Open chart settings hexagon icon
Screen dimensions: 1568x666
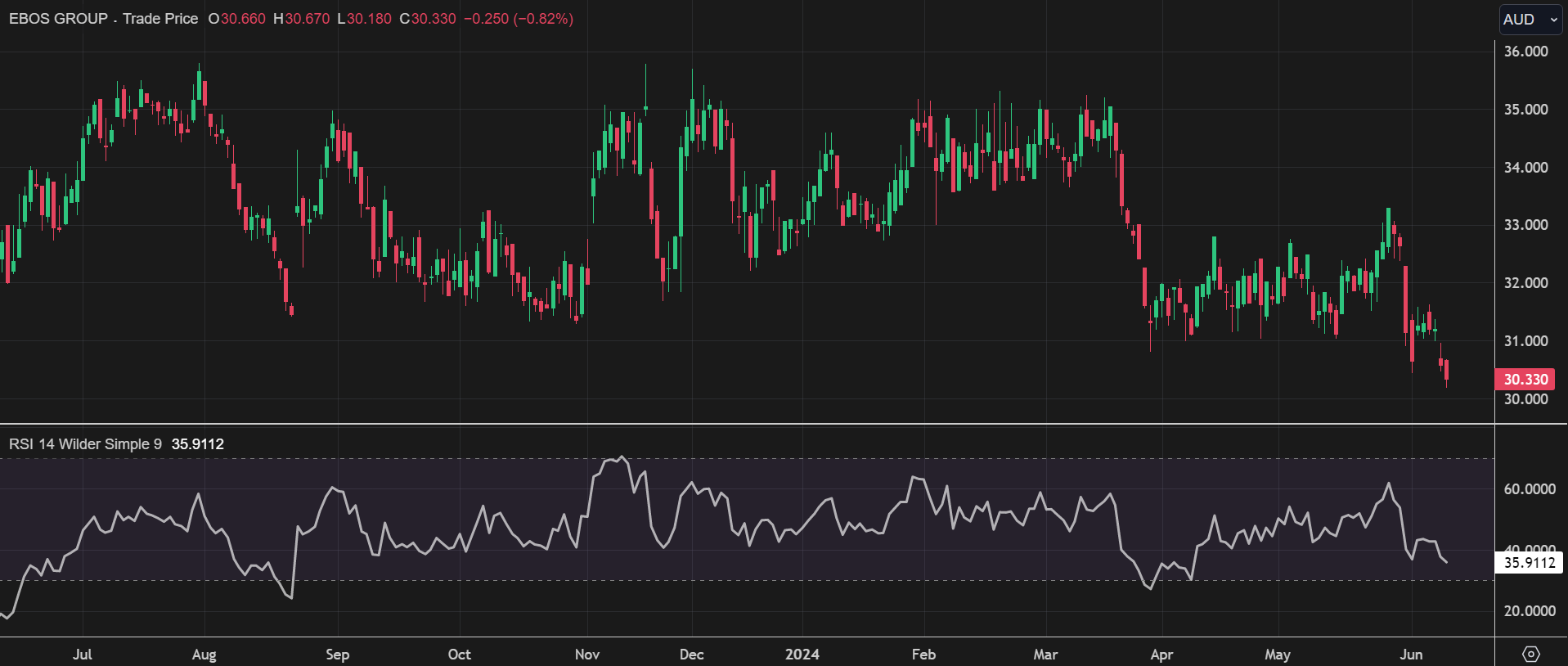(1530, 654)
